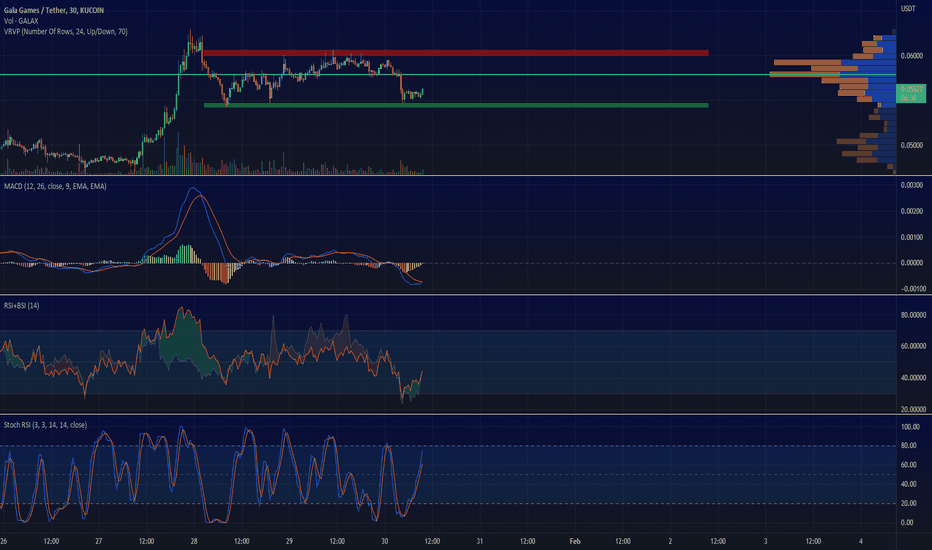The image size is (932, 550).
Task: Click the 40.00000 RSI axis value
Action: [914, 378]
